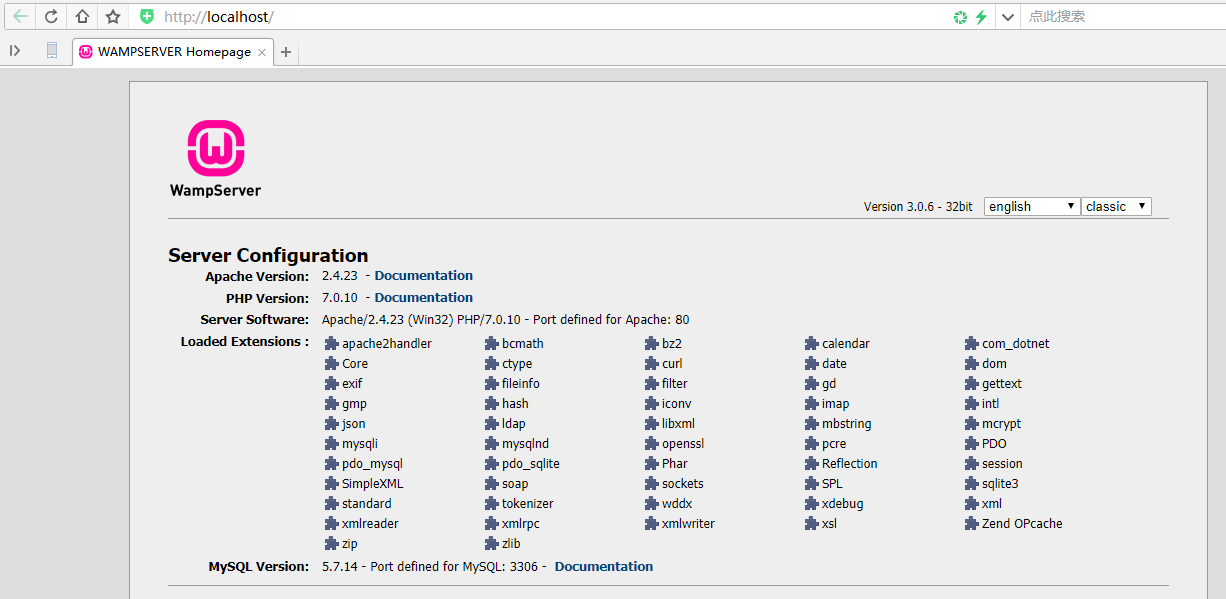This screenshot has height=599, width=1226.
Task: Open the english language dropdown
Action: pyautogui.click(x=1032, y=206)
